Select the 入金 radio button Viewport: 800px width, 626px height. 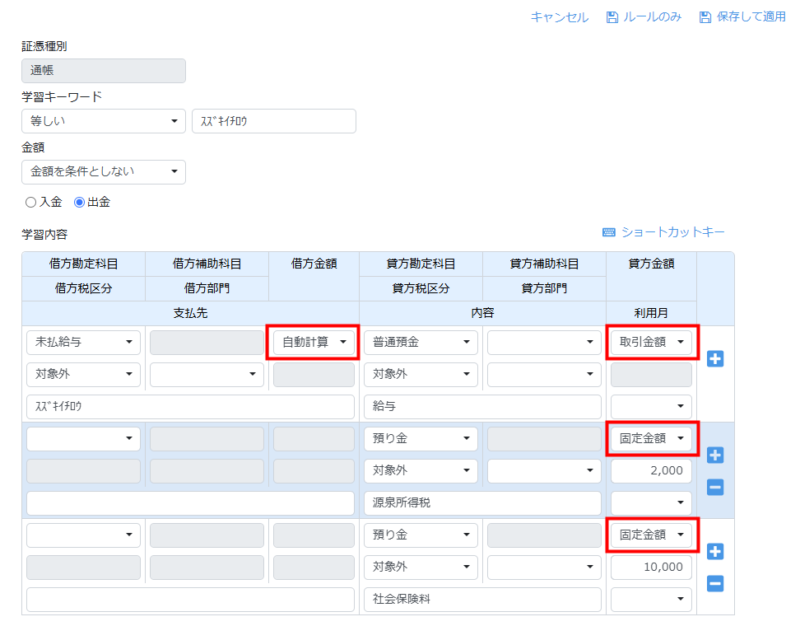tap(30, 202)
